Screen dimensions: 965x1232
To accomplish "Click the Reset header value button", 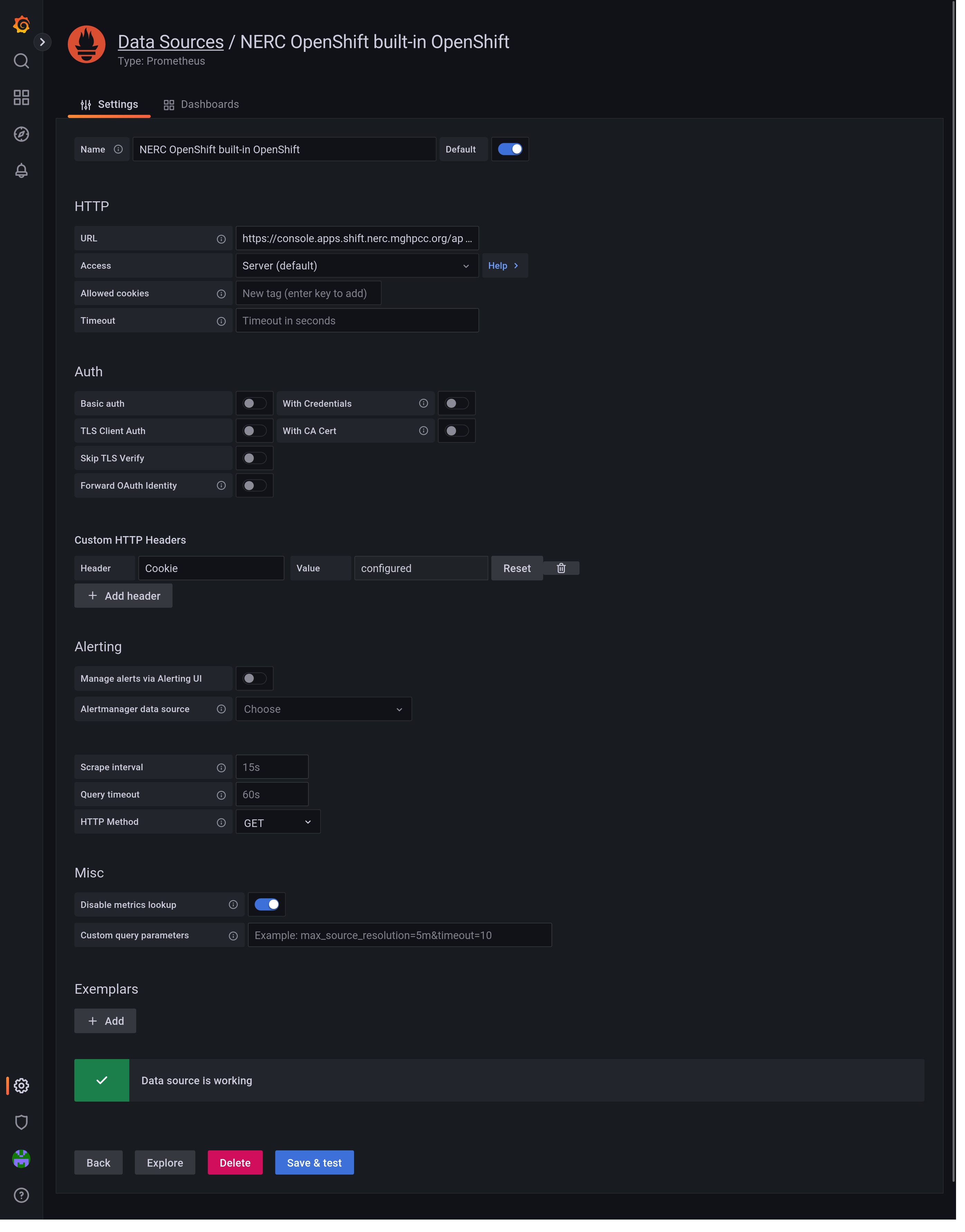I will [522, 573].
